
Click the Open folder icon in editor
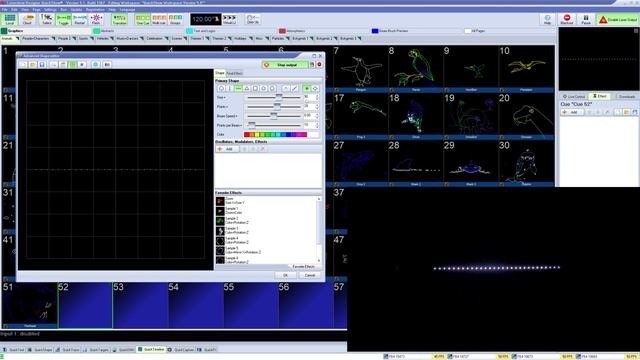[x=33, y=64]
